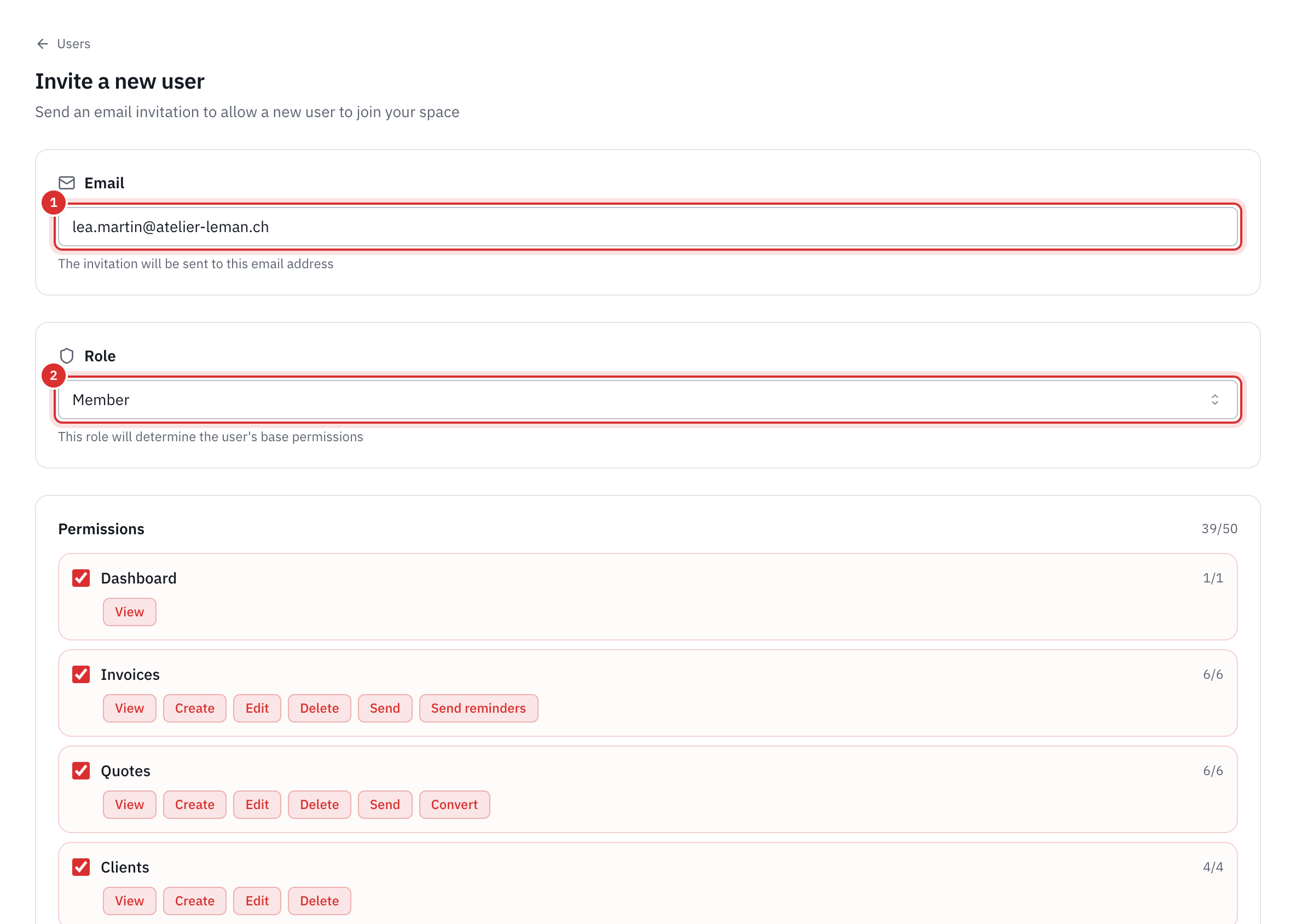This screenshot has width=1296, height=924.
Task: Toggle the Quotes Convert permission
Action: [x=454, y=804]
